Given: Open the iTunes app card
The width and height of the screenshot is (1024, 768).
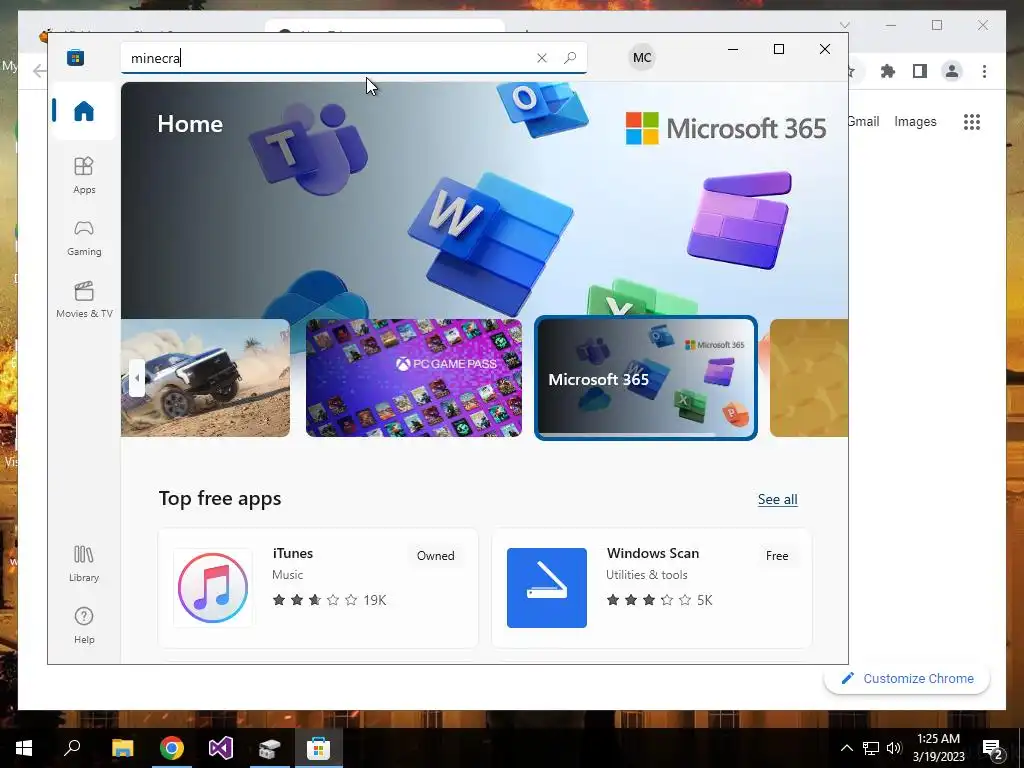Looking at the screenshot, I should point(318,588).
